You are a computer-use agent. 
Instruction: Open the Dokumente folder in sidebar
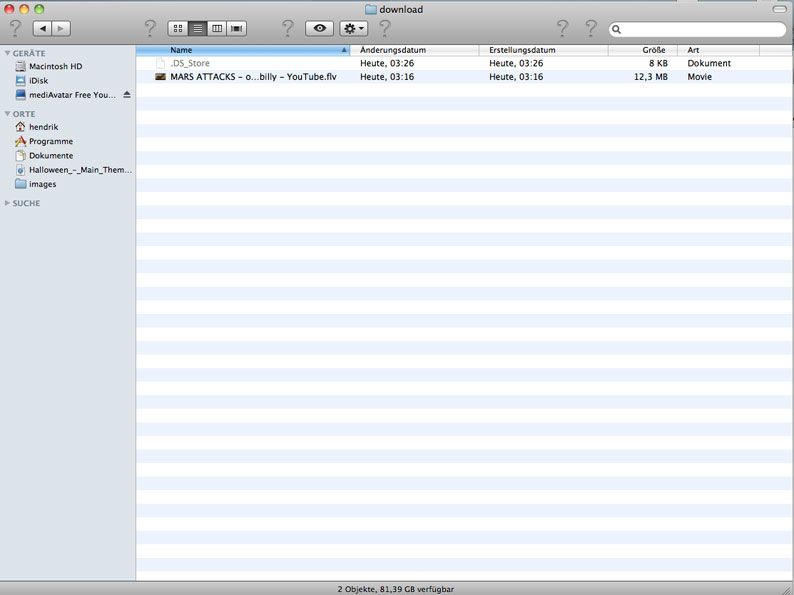pos(50,156)
